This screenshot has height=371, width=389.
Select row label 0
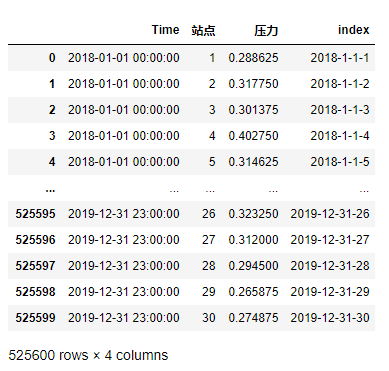coord(52,58)
